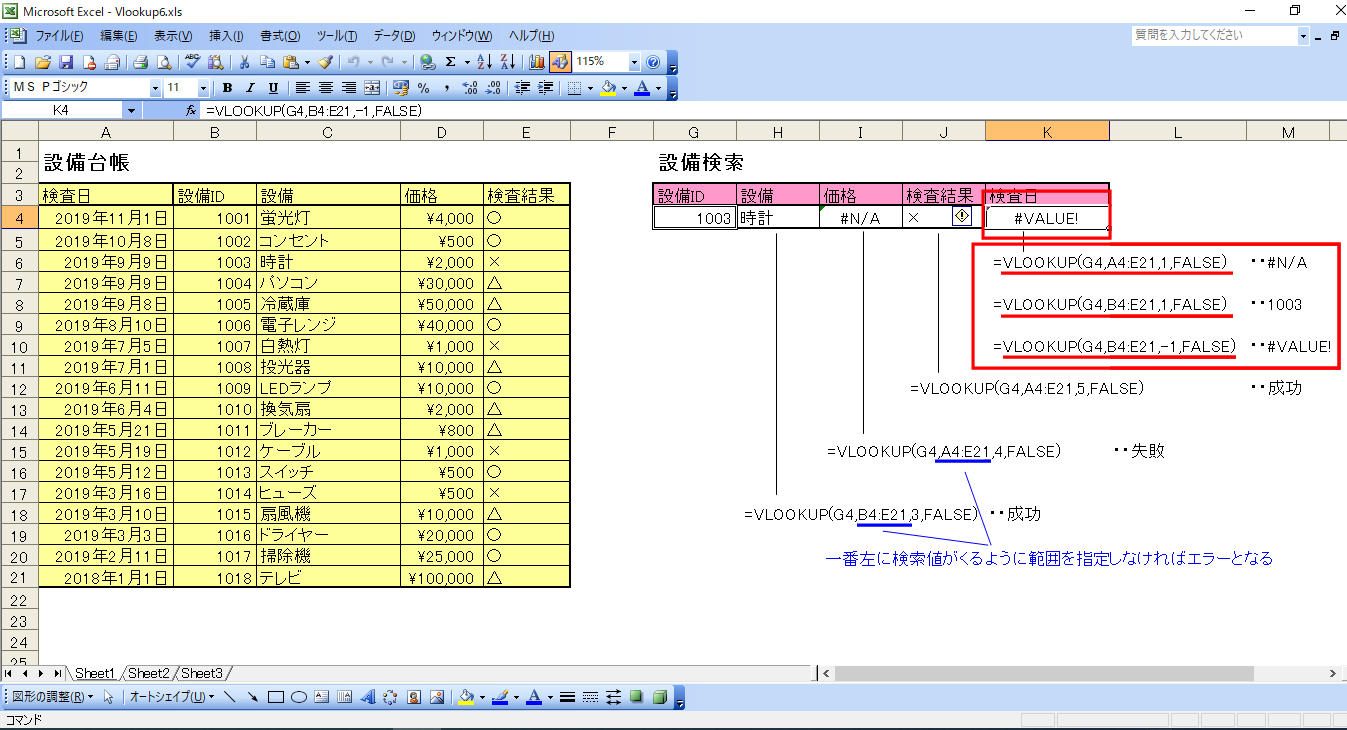Open the font name dropdown
The image size is (1347, 730).
point(155,88)
